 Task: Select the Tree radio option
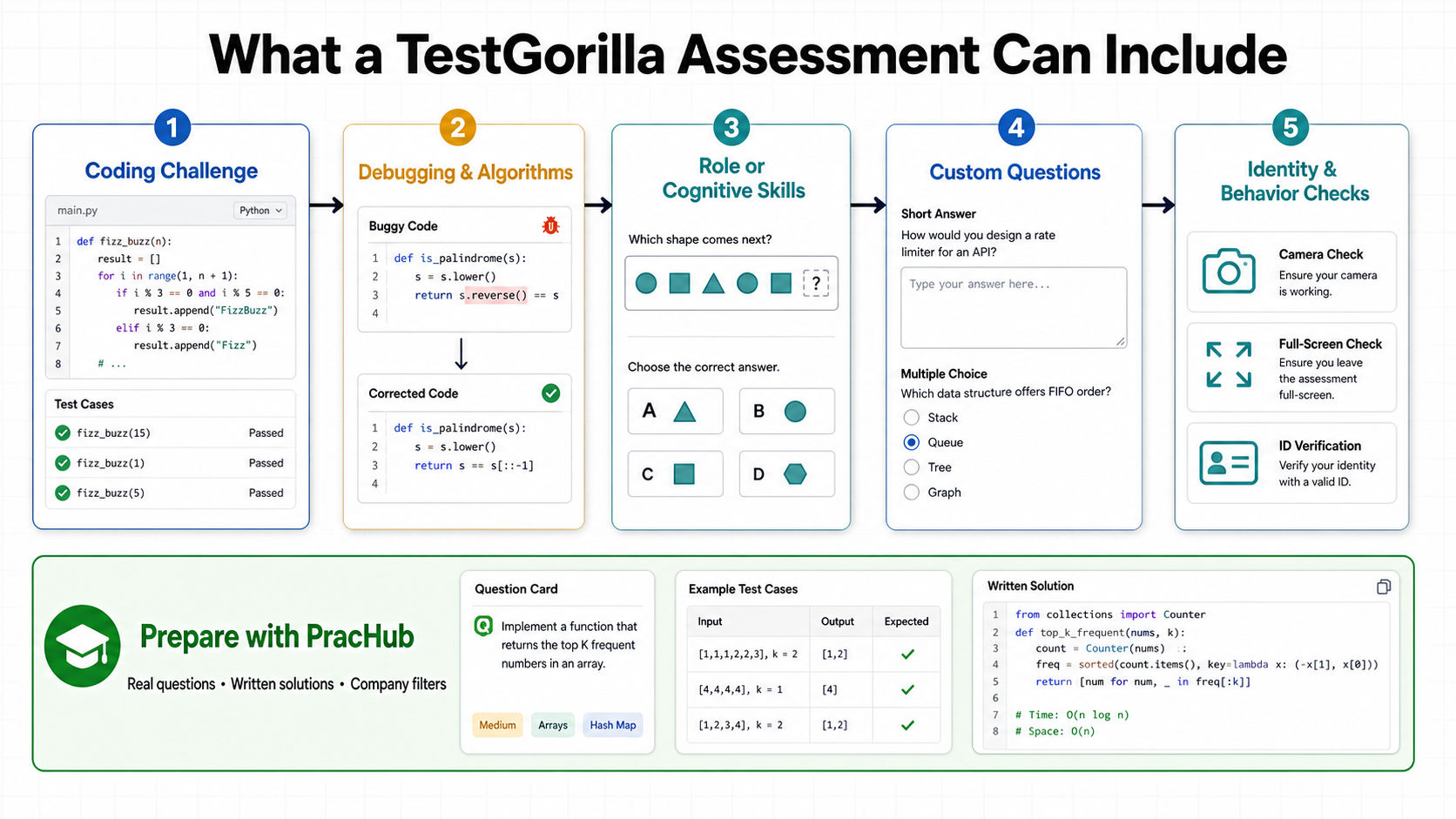pyautogui.click(x=912, y=467)
